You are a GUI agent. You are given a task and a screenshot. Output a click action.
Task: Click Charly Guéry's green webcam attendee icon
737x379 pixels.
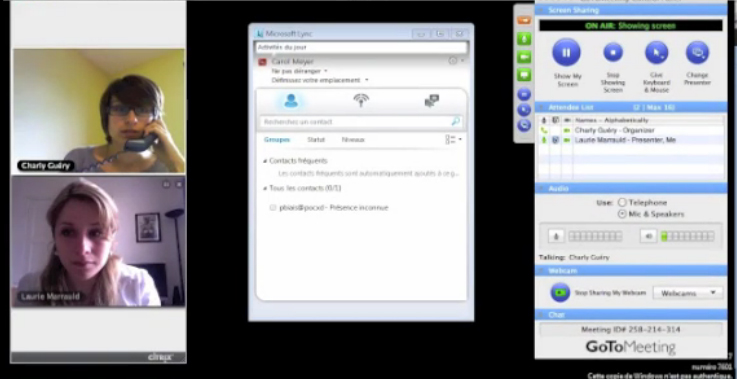pyautogui.click(x=567, y=130)
